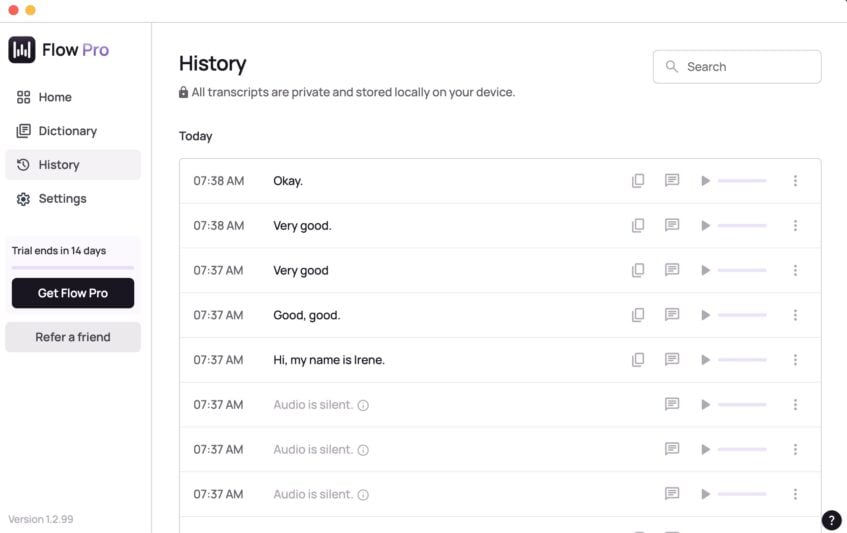Image resolution: width=847 pixels, height=533 pixels.
Task: Open more options for 07:37 AM 'Very good'
Action: (795, 271)
